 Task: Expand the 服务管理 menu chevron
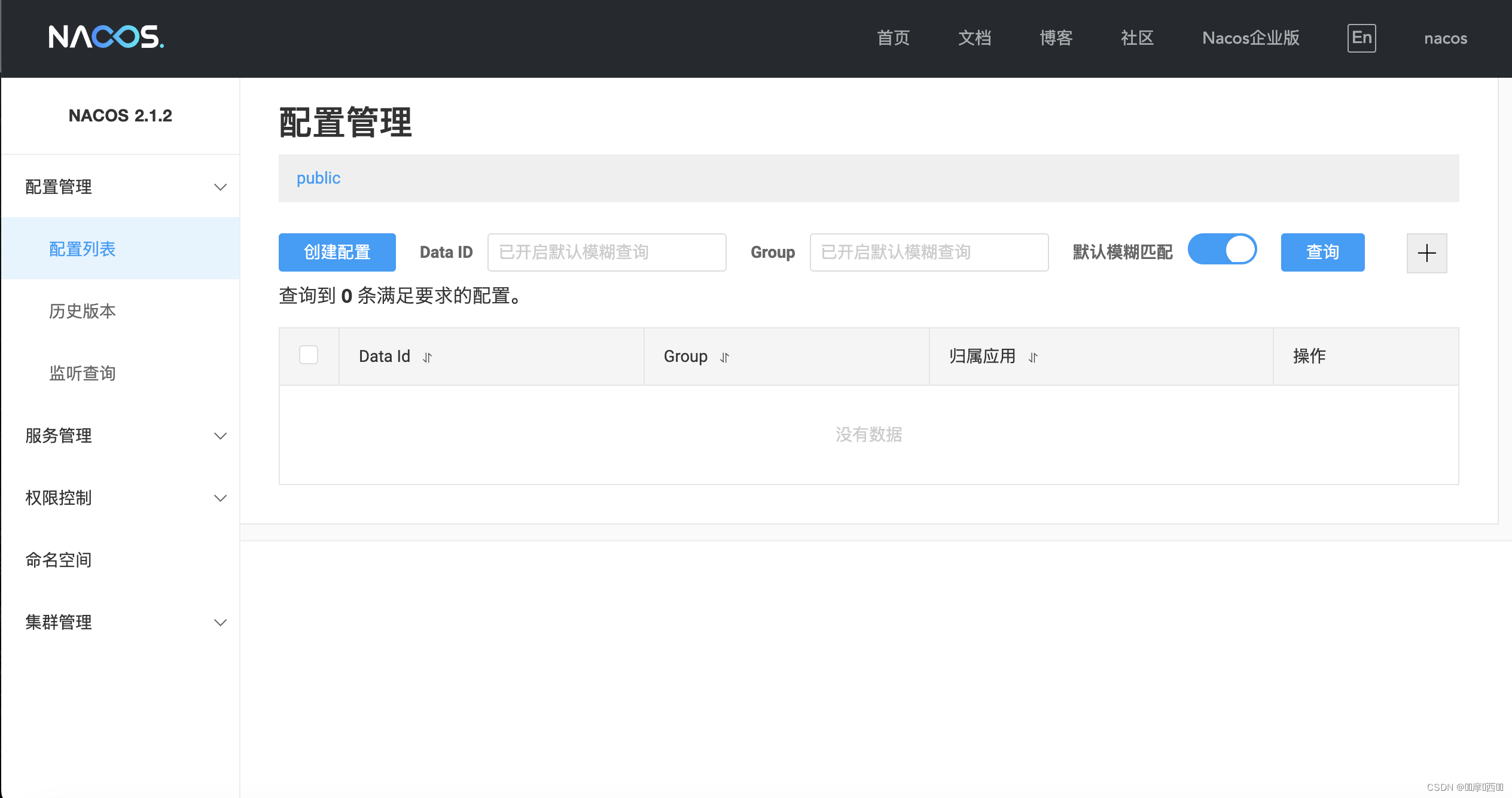[220, 436]
